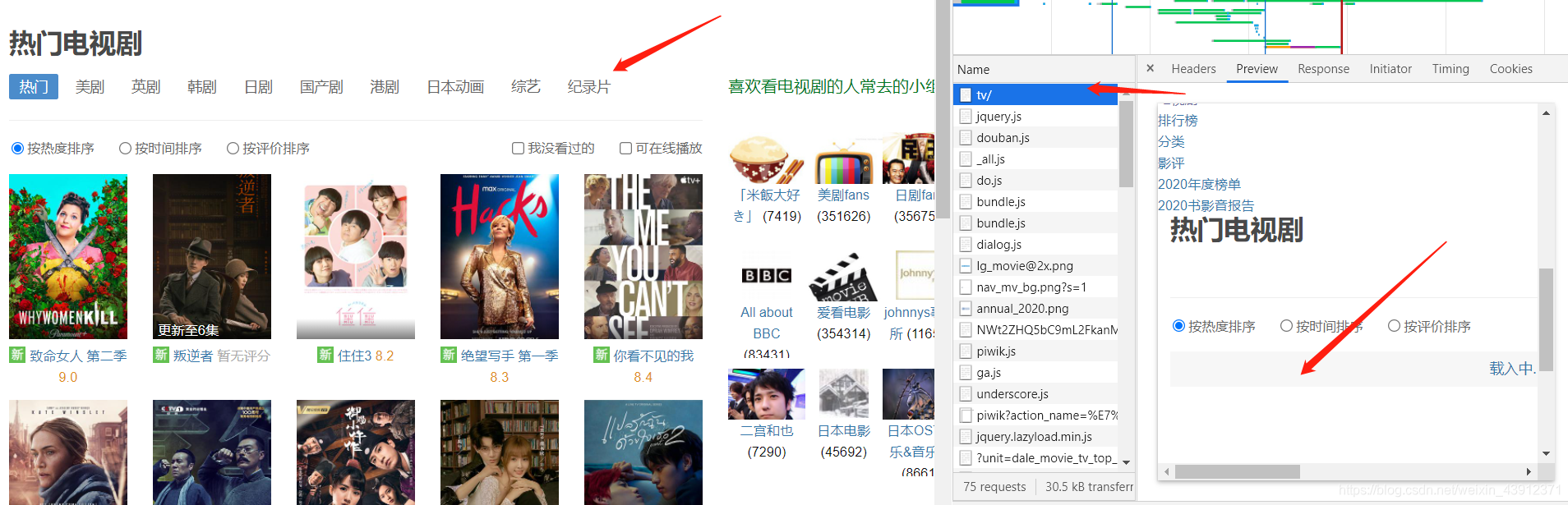Open the Why Women Kill poster
1568x505 pixels.
pyautogui.click(x=68, y=256)
